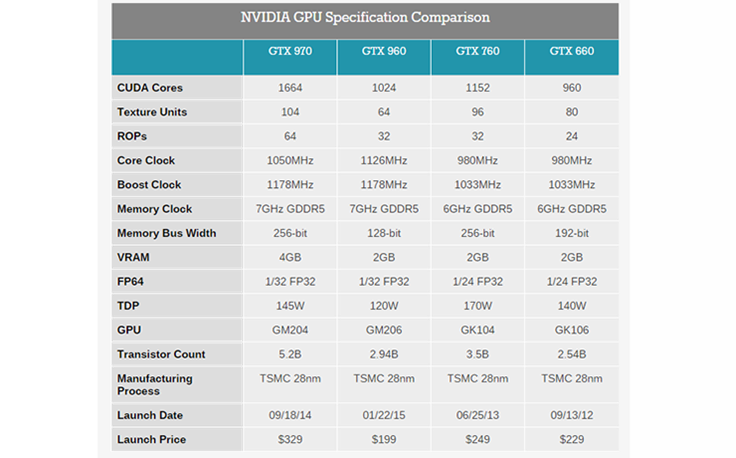Click the 'ROPs' row label
Viewport: 736px width, 458px height.
[x=132, y=136]
